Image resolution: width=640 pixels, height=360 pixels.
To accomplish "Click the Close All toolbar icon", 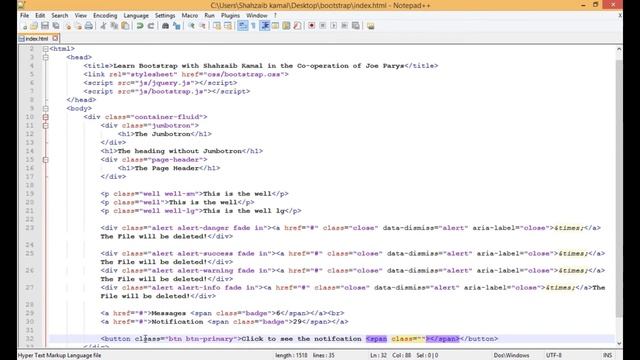I will click(x=78, y=26).
